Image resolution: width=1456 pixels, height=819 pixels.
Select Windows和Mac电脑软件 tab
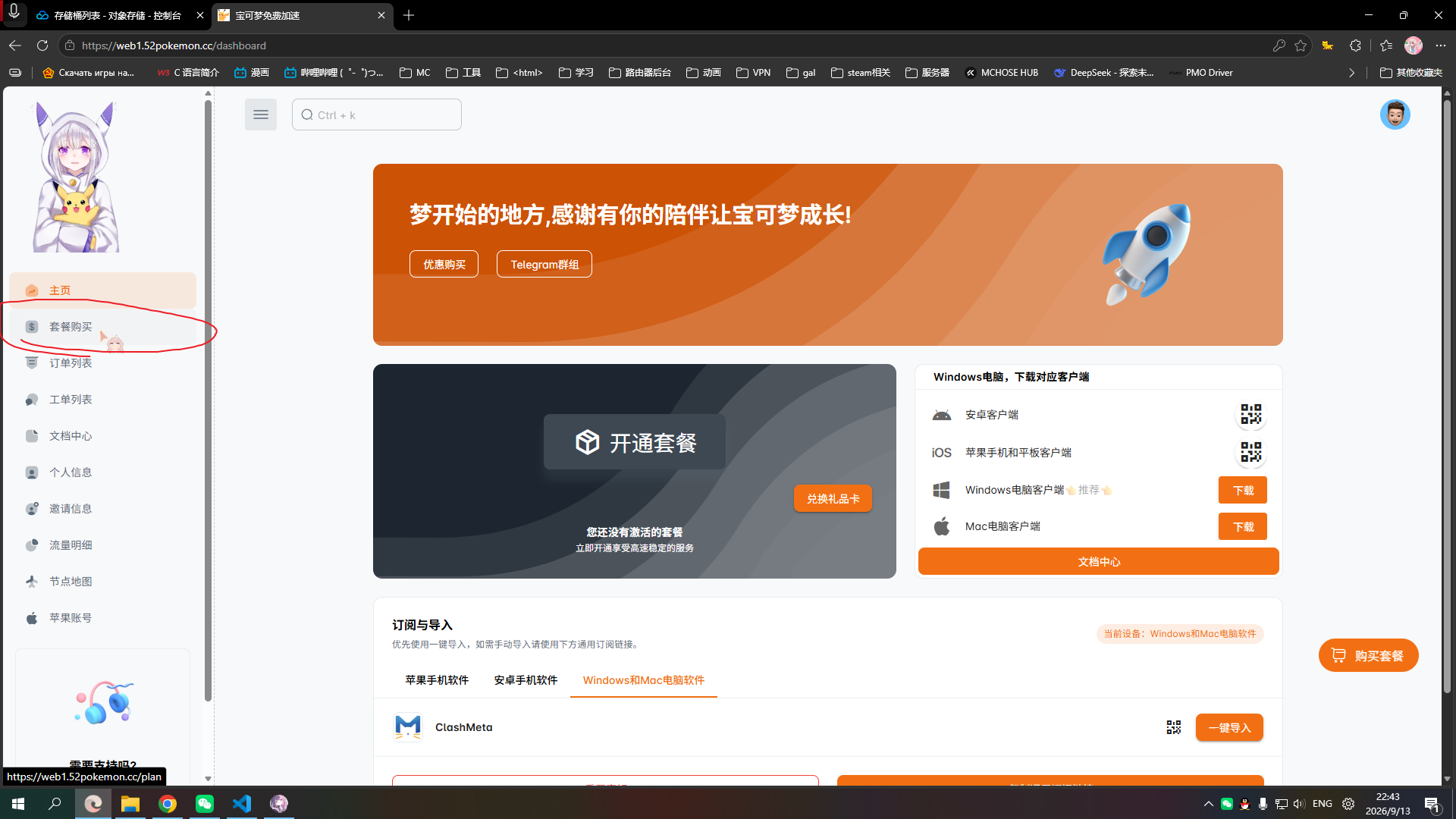pyautogui.click(x=644, y=680)
